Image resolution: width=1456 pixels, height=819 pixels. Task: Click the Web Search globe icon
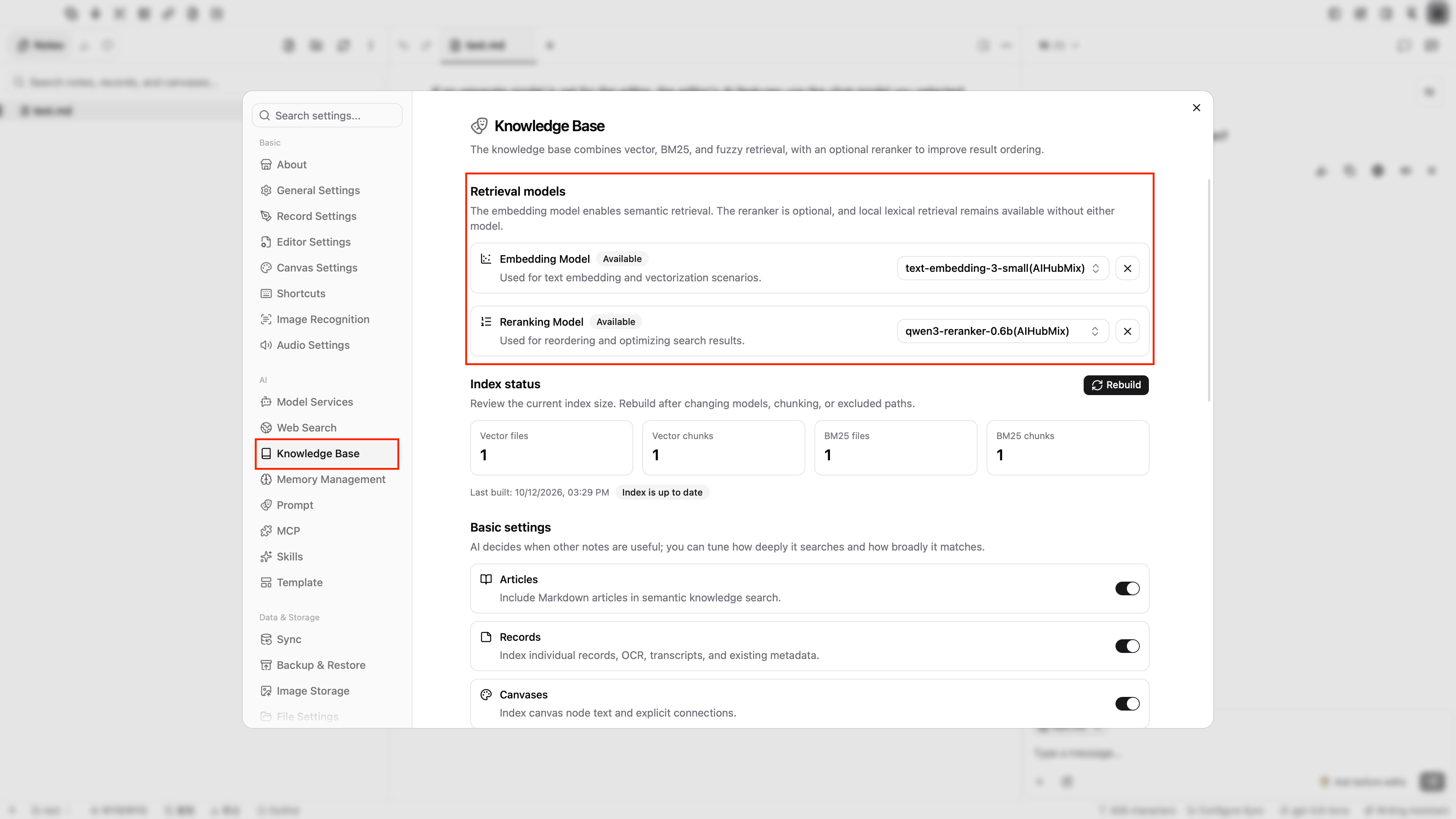pyautogui.click(x=266, y=428)
